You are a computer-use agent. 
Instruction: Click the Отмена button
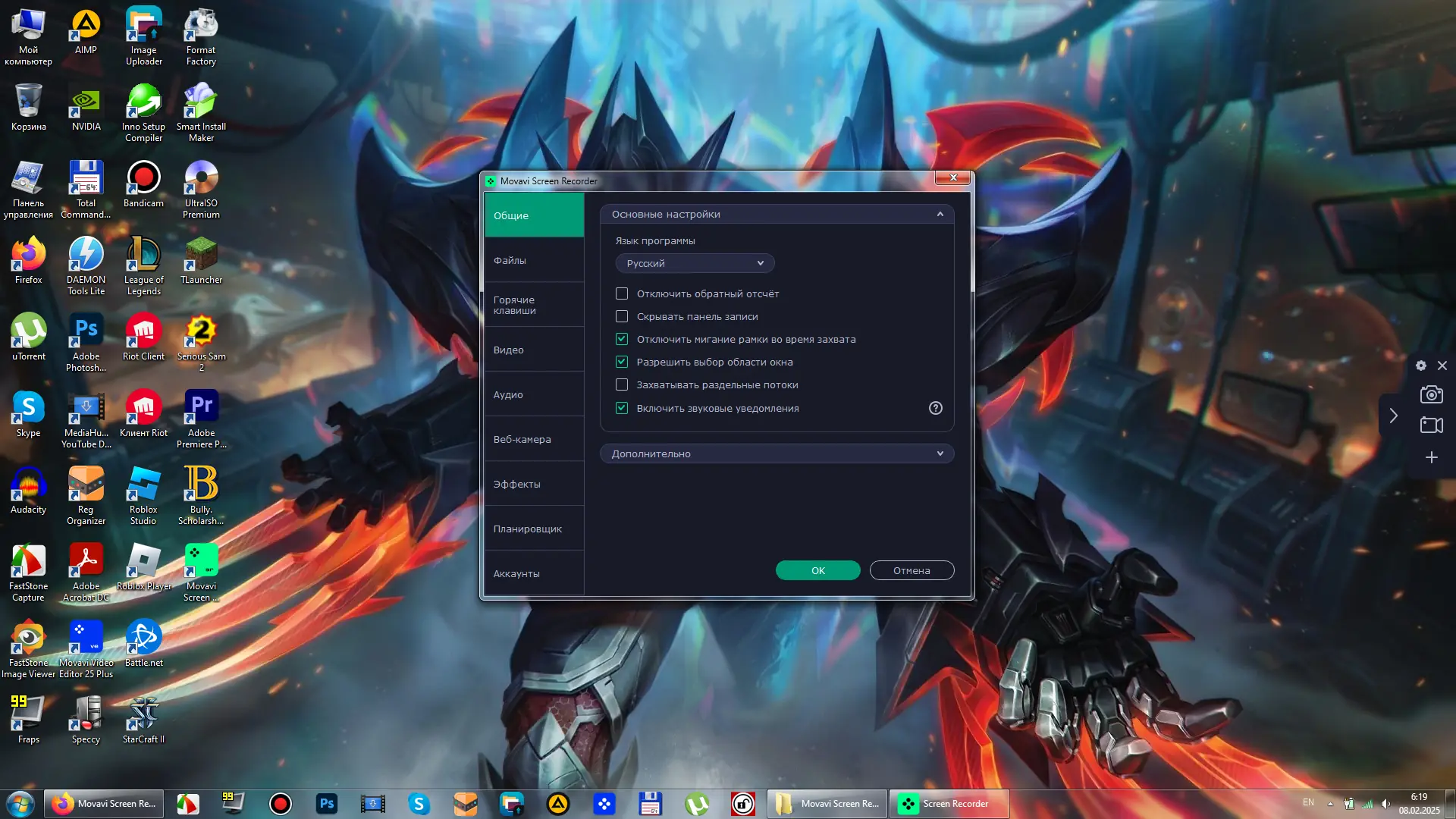click(x=911, y=570)
